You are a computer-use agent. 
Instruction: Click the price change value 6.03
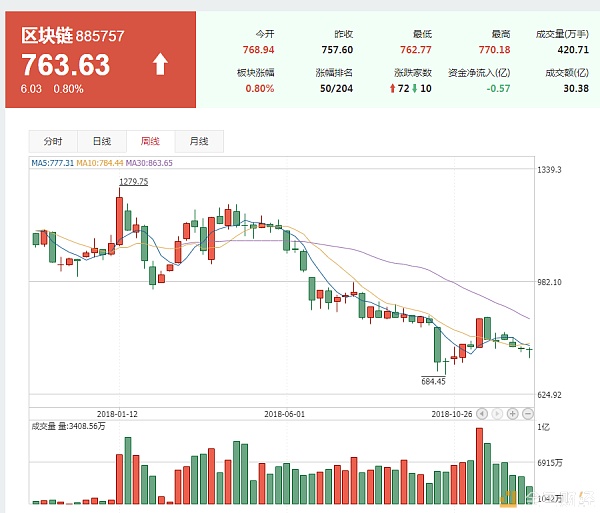pyautogui.click(x=31, y=89)
